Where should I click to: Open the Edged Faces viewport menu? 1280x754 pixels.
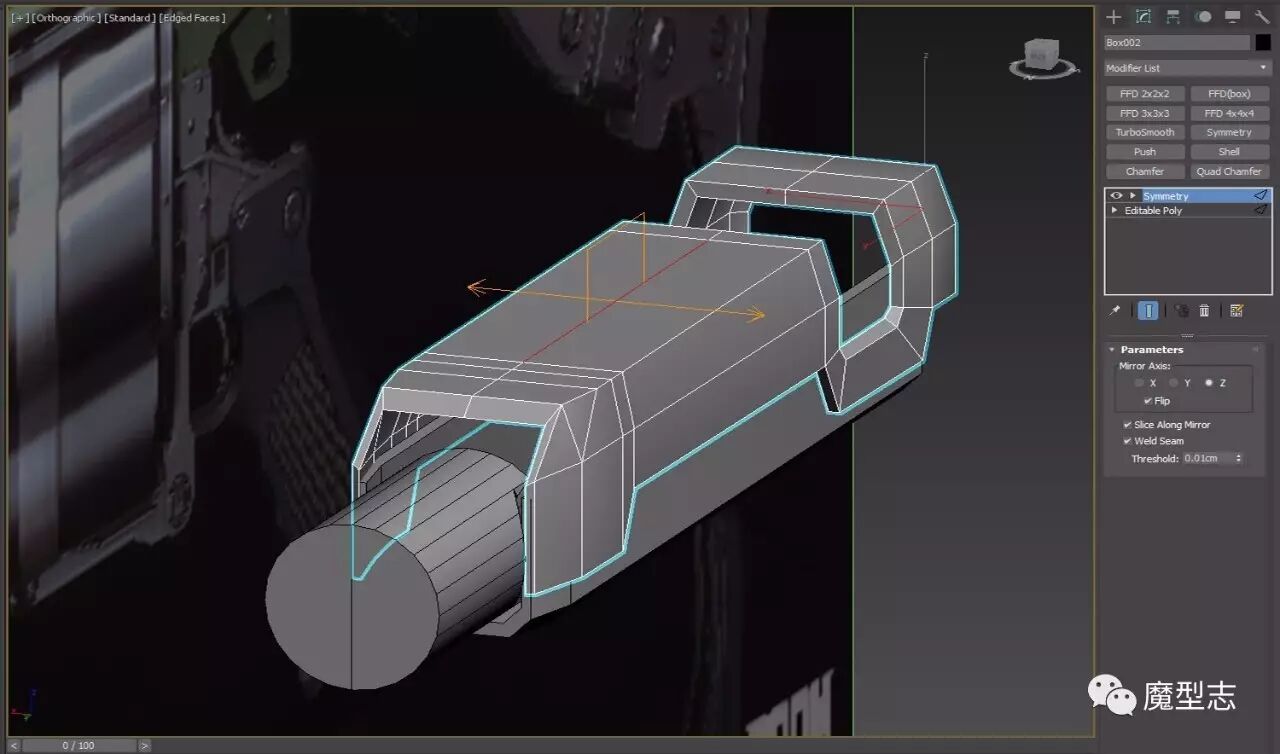coord(192,18)
